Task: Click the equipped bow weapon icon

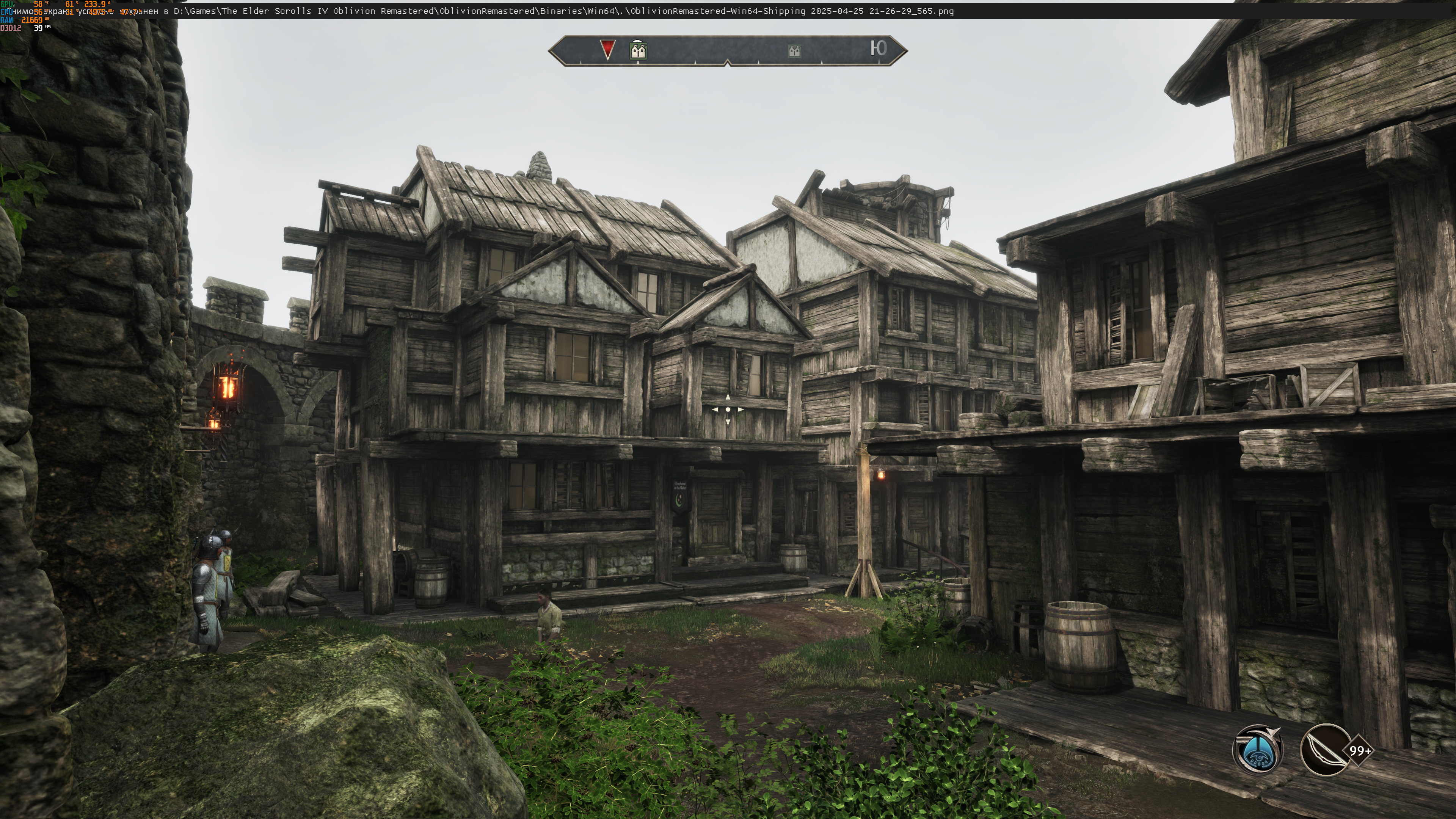Action: coord(1326,750)
